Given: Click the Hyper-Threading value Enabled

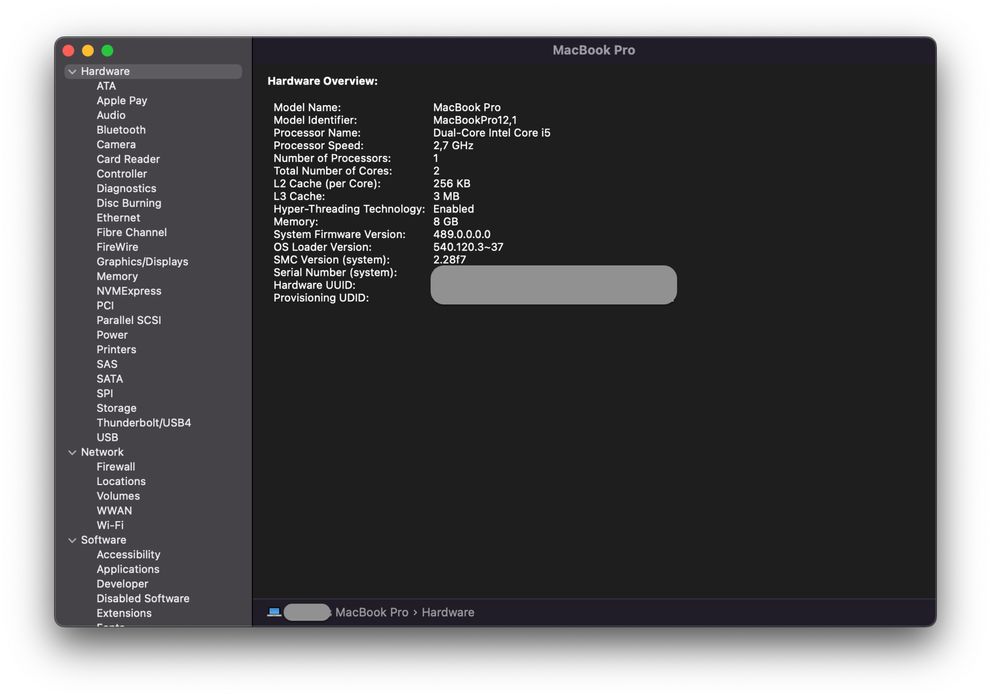Looking at the screenshot, I should tap(453, 209).
